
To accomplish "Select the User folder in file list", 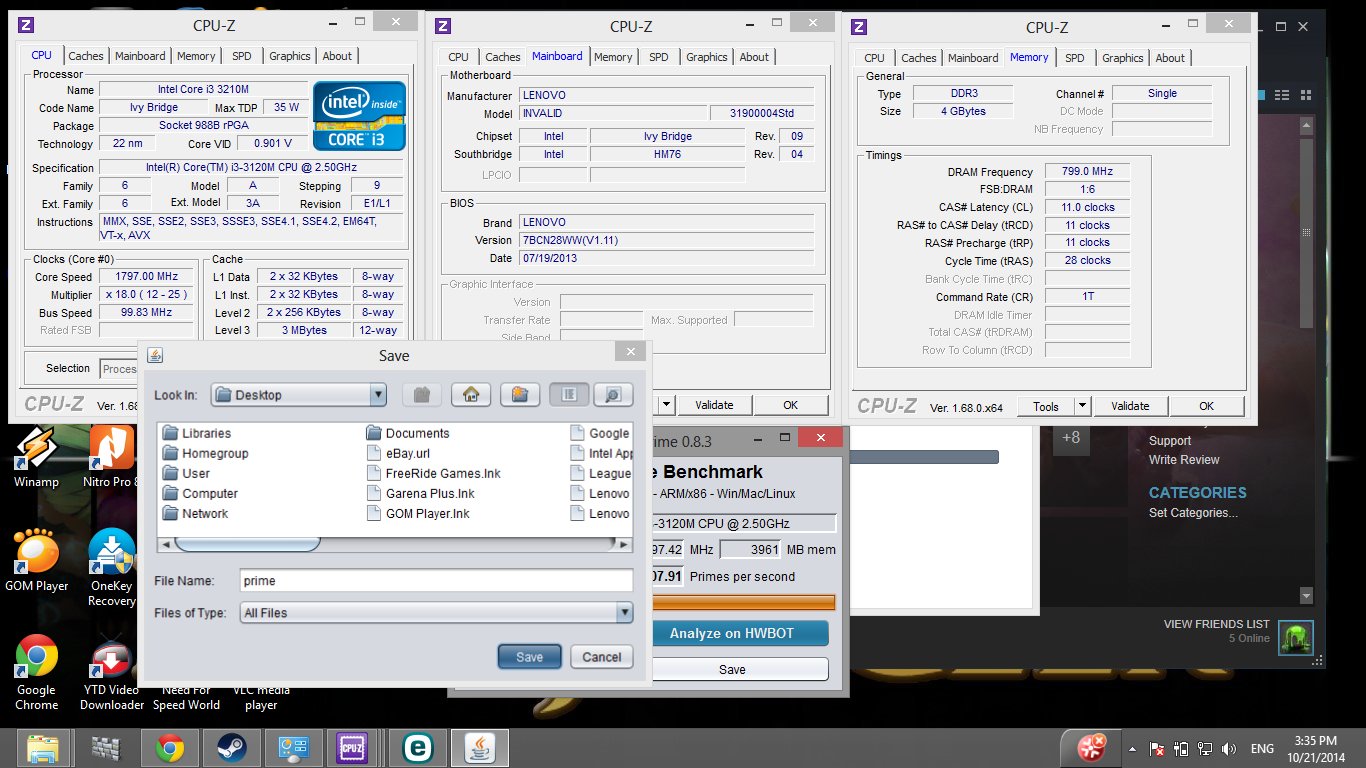I will [x=186, y=473].
